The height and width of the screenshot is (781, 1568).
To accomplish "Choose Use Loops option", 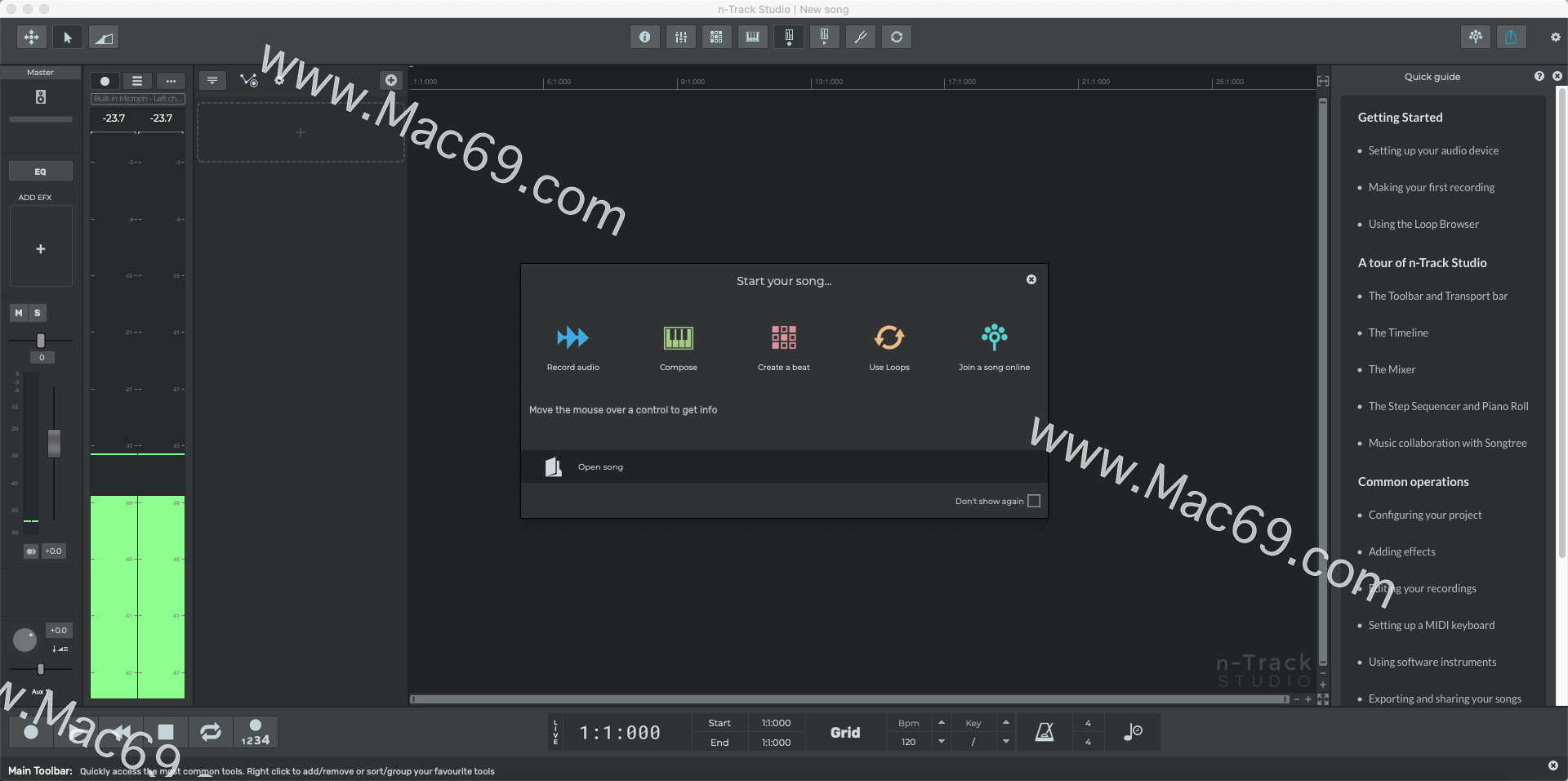I will 889,347.
